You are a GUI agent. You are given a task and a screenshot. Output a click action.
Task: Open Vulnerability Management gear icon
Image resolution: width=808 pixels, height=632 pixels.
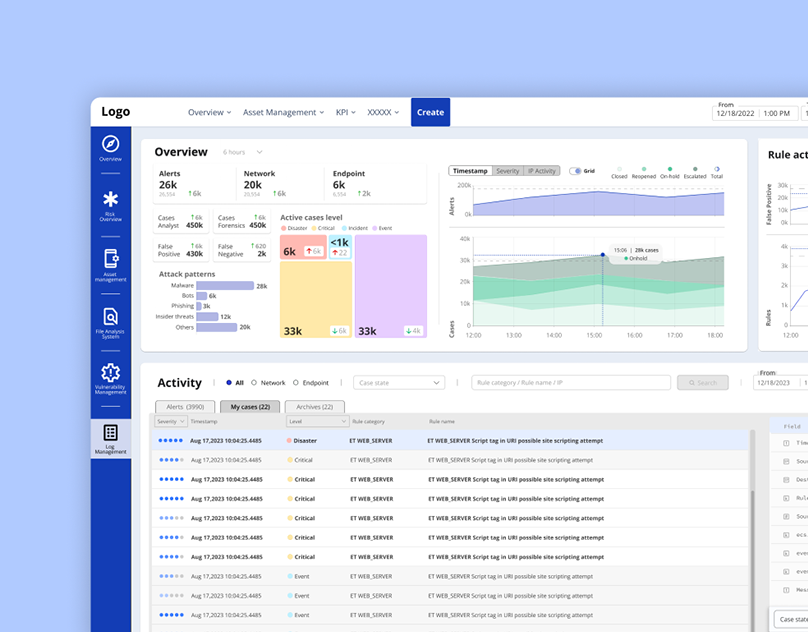(x=111, y=373)
